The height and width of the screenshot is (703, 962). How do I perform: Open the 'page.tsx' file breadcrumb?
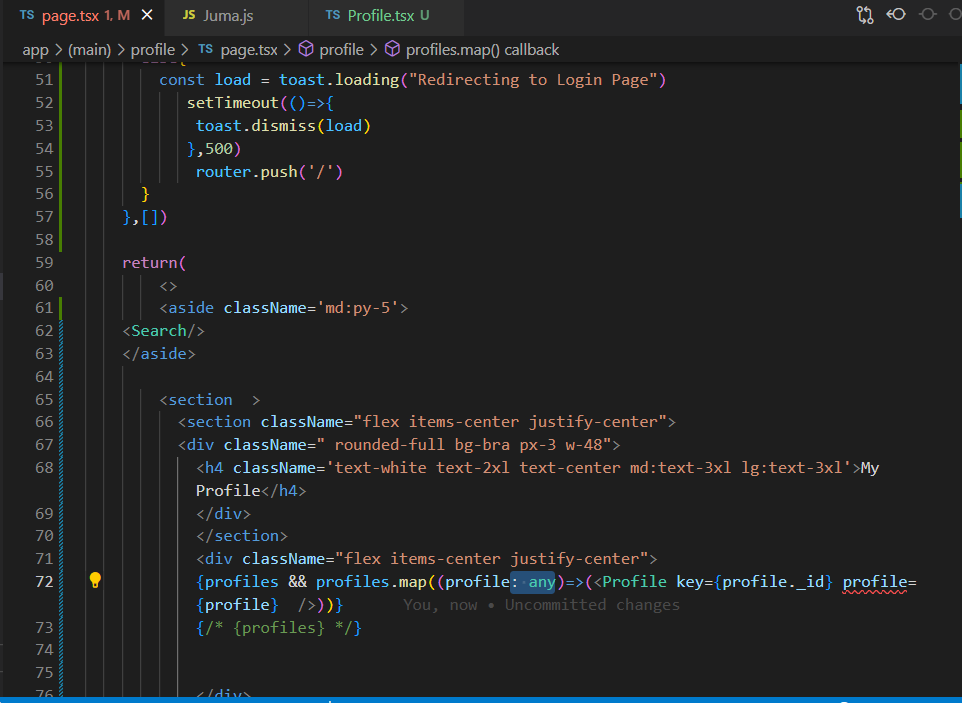(238, 50)
